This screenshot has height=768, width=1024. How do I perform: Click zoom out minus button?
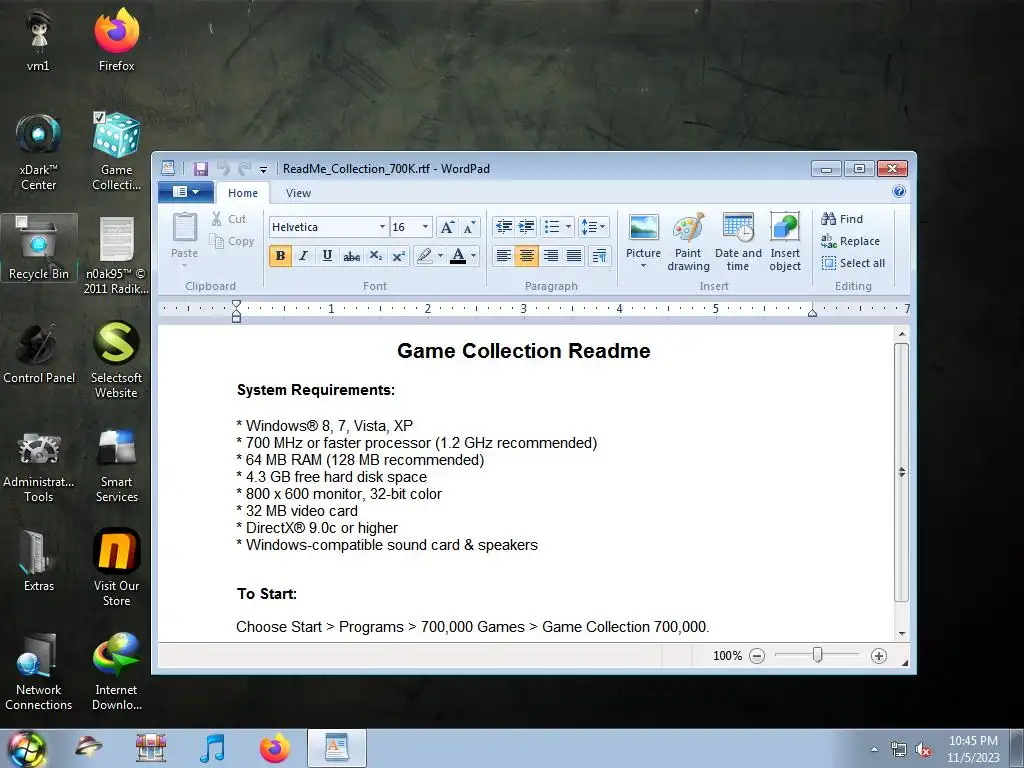(x=757, y=656)
